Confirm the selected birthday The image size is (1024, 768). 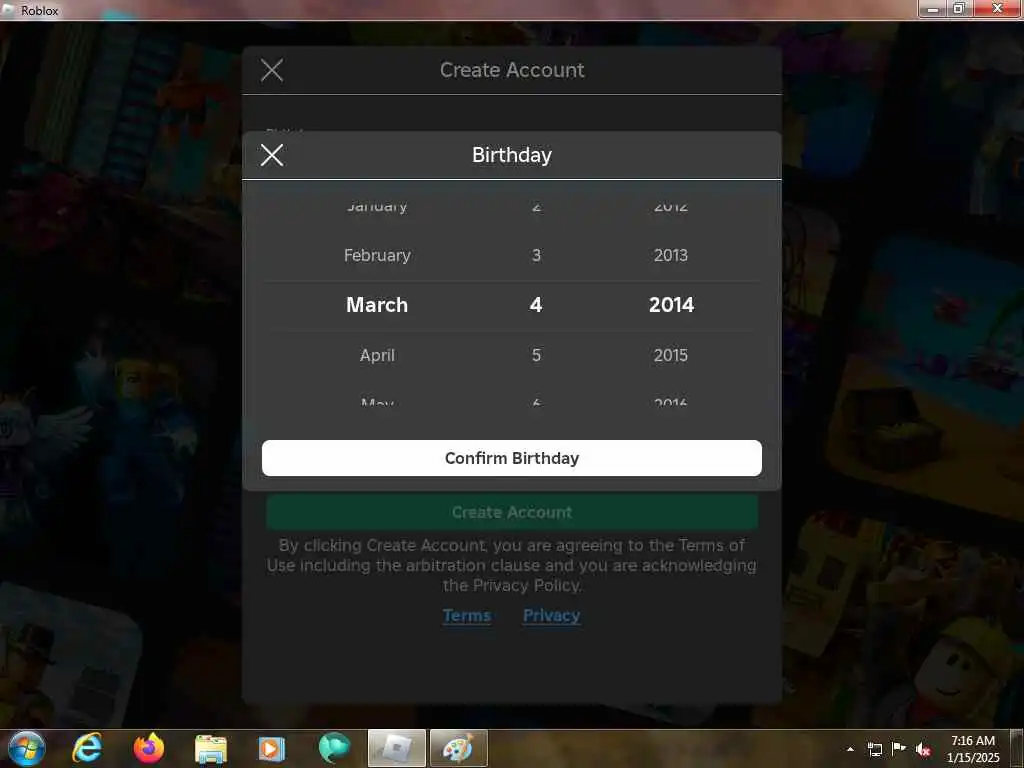click(x=511, y=458)
